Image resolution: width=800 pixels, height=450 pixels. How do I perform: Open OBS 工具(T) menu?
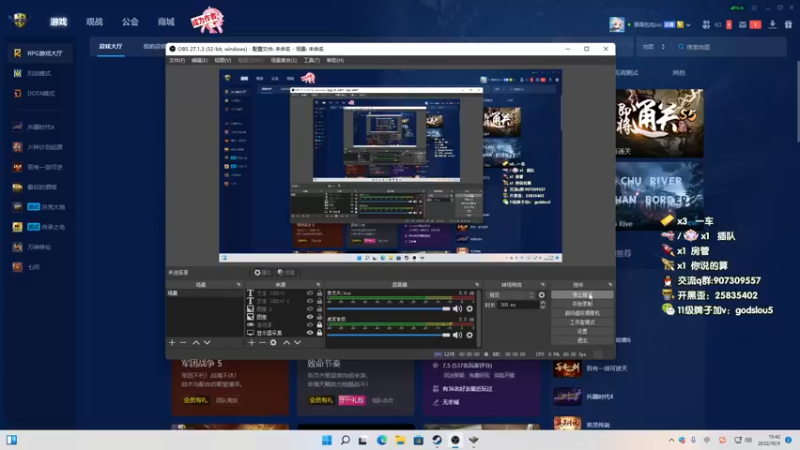(x=311, y=60)
